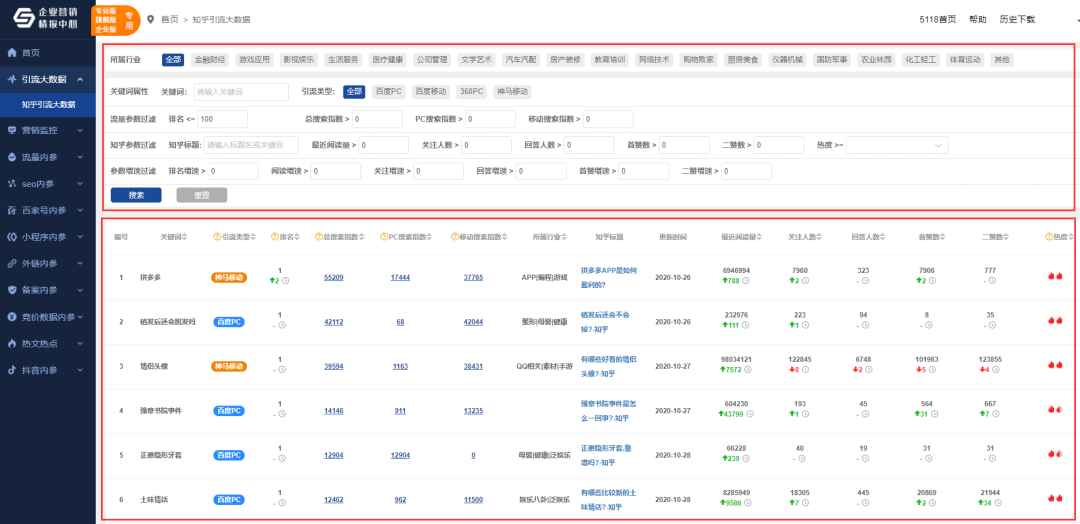This screenshot has width=1080, height=524.
Task: Select 医疗健康 industry filter
Action: pos(388,60)
